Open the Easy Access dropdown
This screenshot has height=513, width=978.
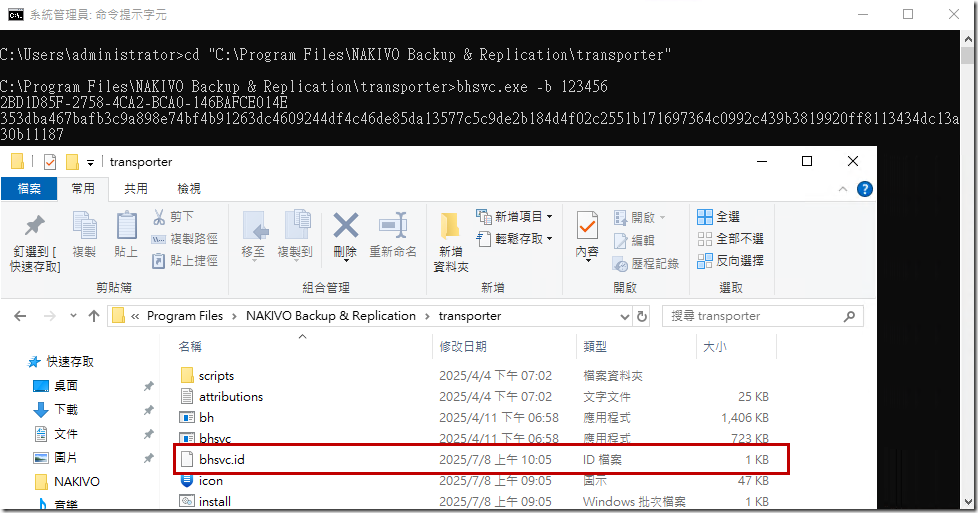550,238
